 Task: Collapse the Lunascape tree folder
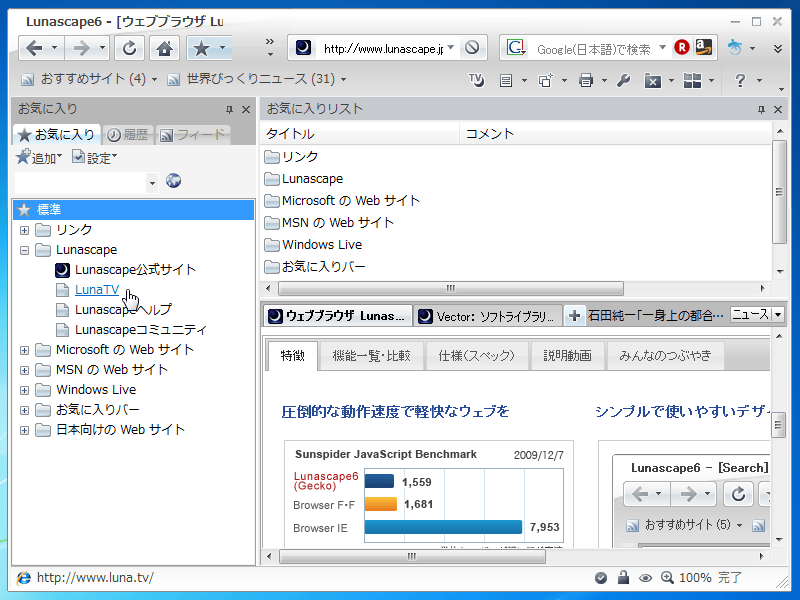coord(24,250)
